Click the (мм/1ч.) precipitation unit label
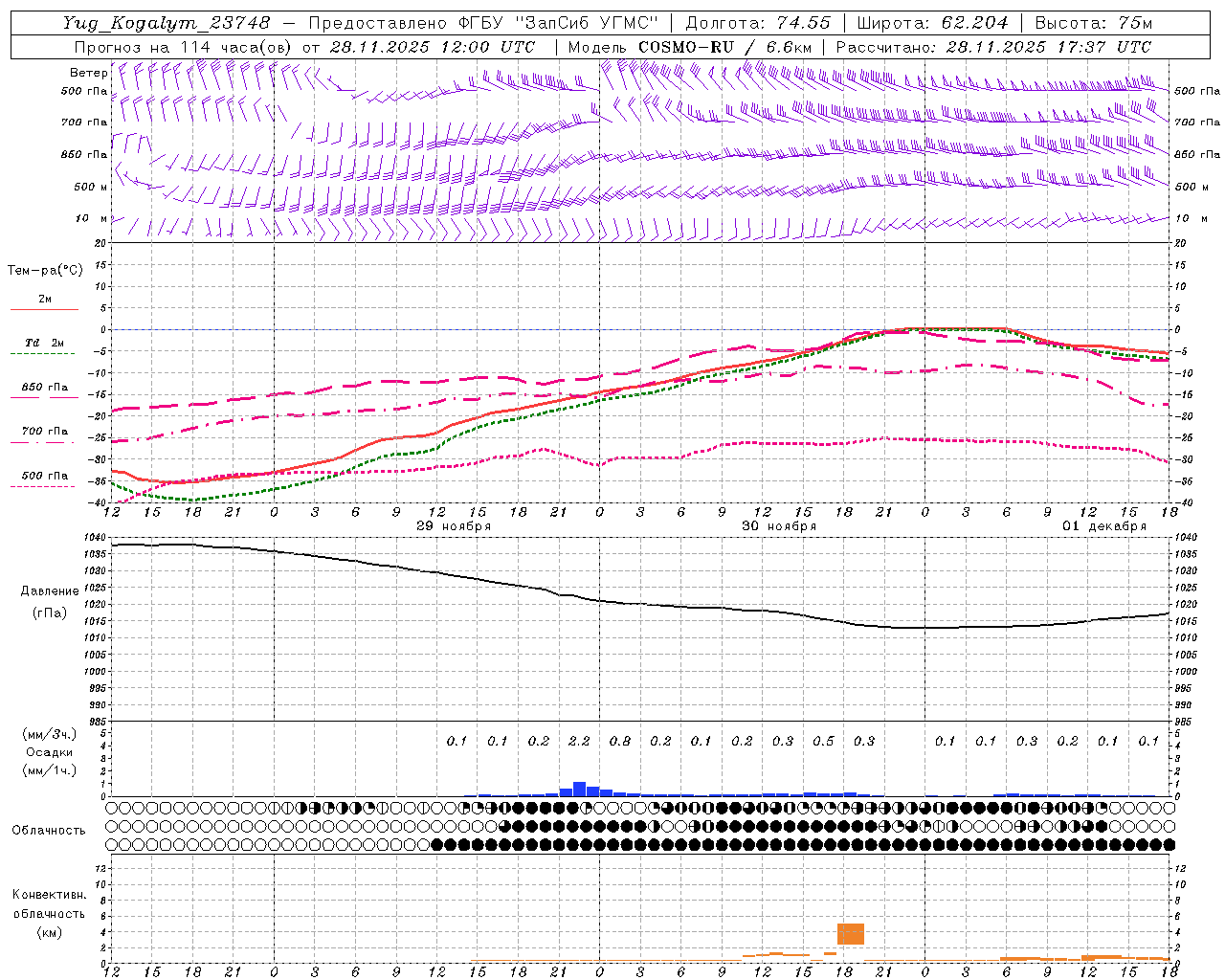1225x980 pixels. [49, 770]
